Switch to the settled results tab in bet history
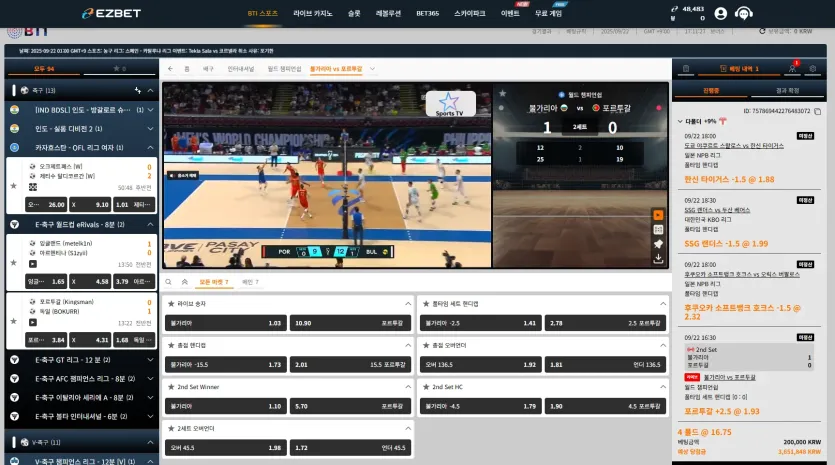The width and height of the screenshot is (835, 465). tap(788, 91)
